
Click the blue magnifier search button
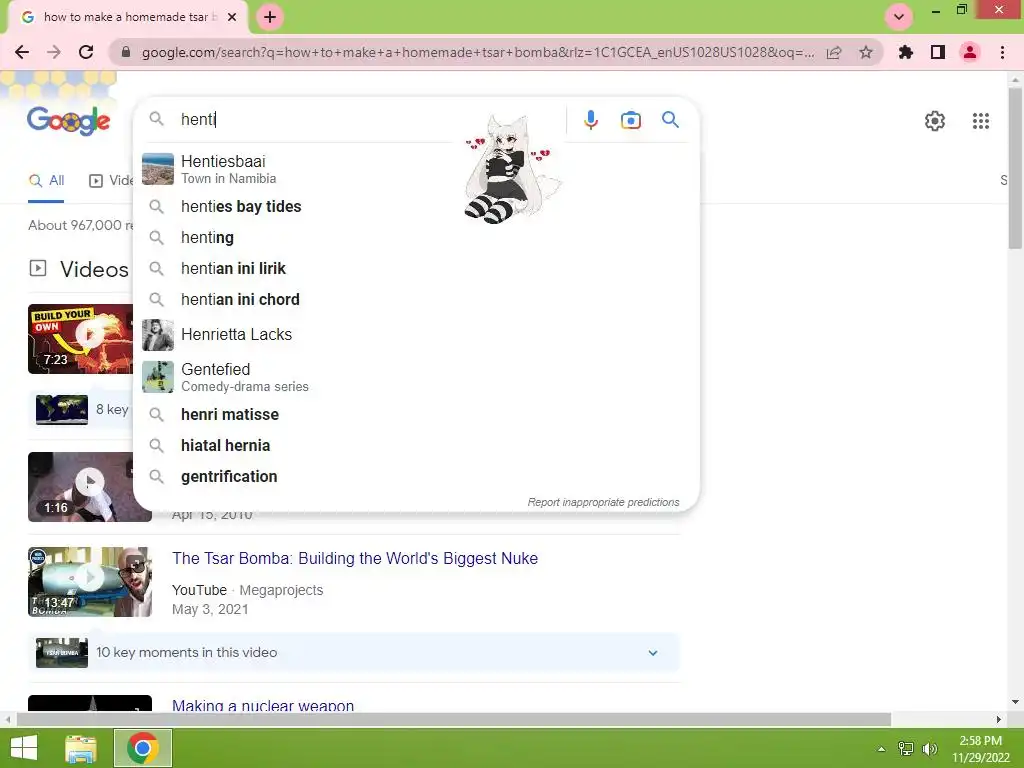click(x=670, y=120)
